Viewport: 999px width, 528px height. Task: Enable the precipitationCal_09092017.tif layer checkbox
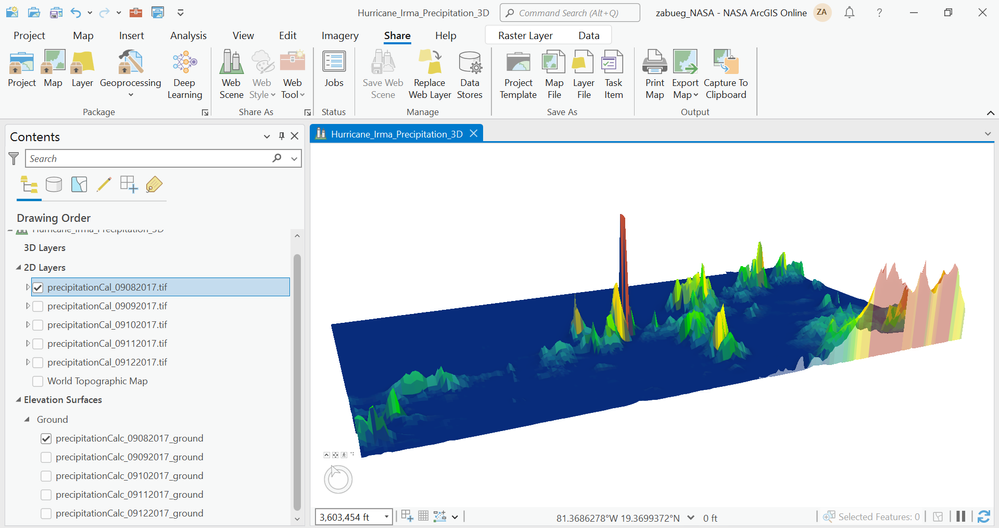[x=38, y=306]
